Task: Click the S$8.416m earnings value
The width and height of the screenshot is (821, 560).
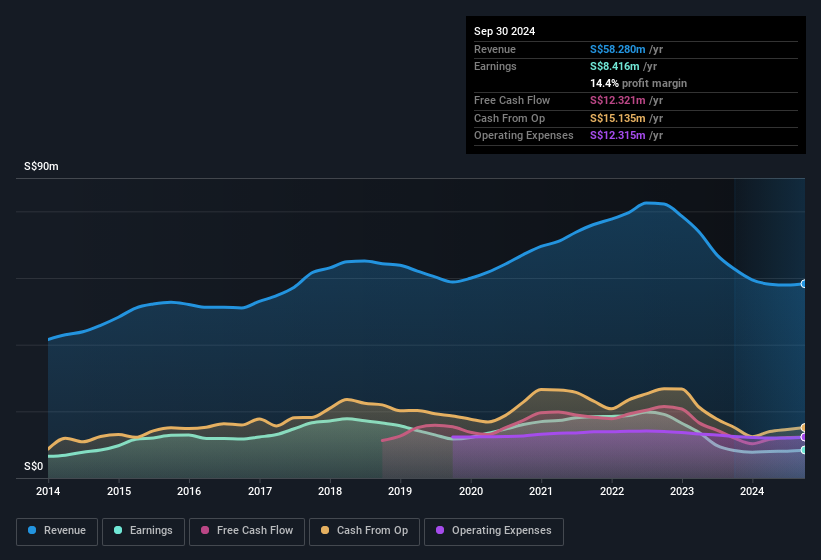Action: (614, 66)
